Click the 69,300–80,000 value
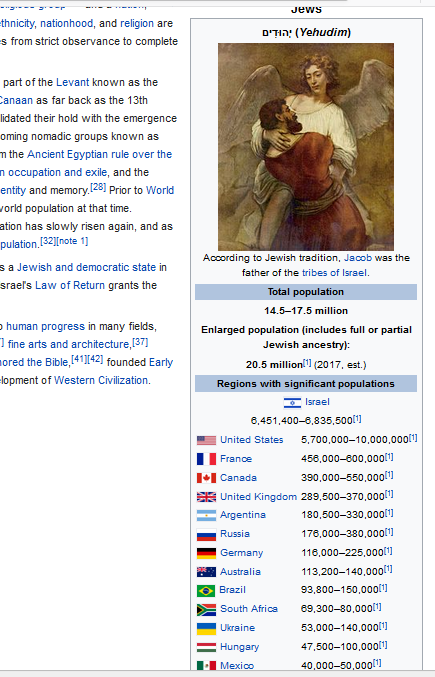Viewport: 435px width, 677px height. [337, 609]
